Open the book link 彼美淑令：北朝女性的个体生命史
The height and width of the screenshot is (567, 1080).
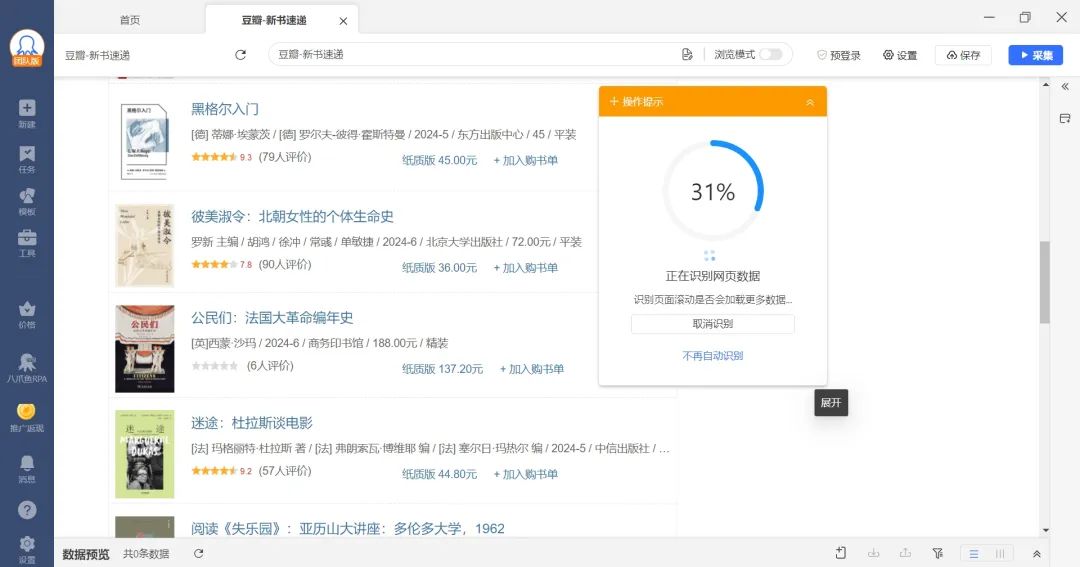292,216
